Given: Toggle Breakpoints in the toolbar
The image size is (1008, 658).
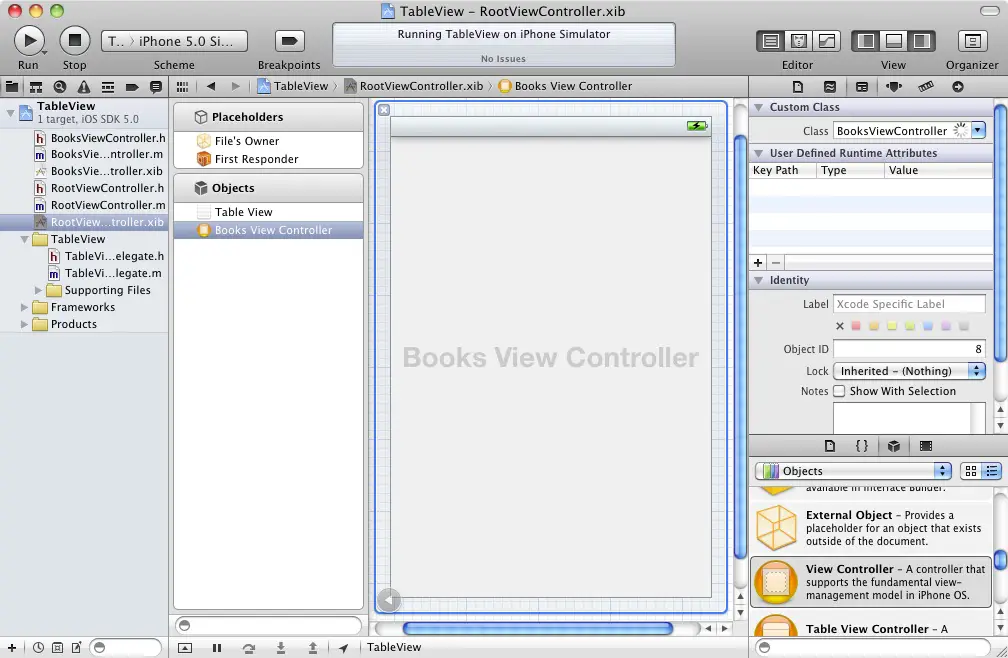Looking at the screenshot, I should click(289, 41).
